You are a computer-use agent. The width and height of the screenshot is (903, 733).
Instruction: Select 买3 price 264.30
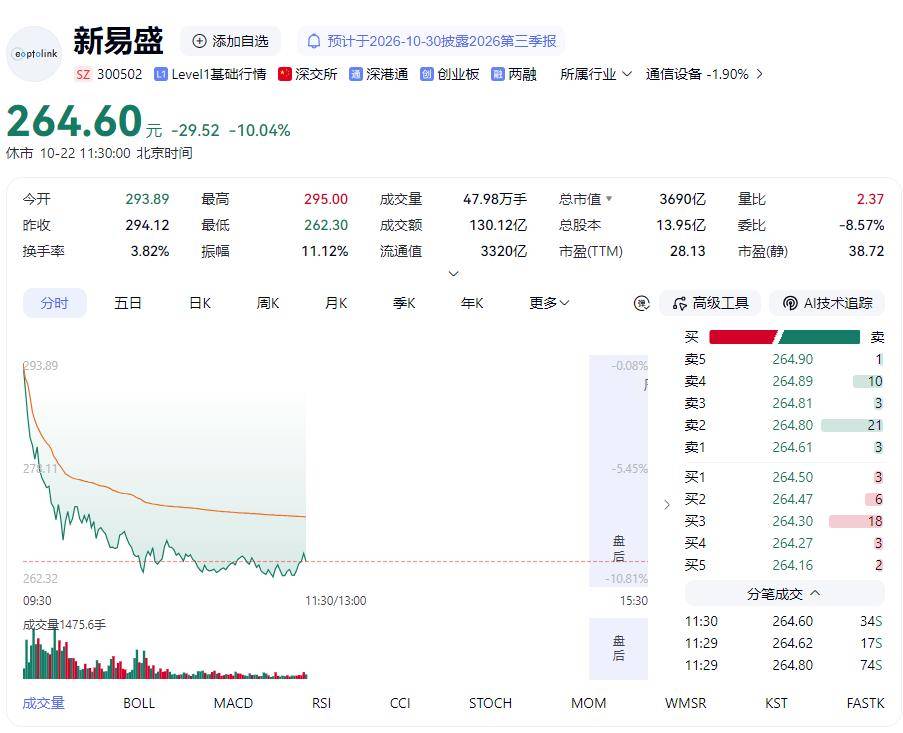792,521
